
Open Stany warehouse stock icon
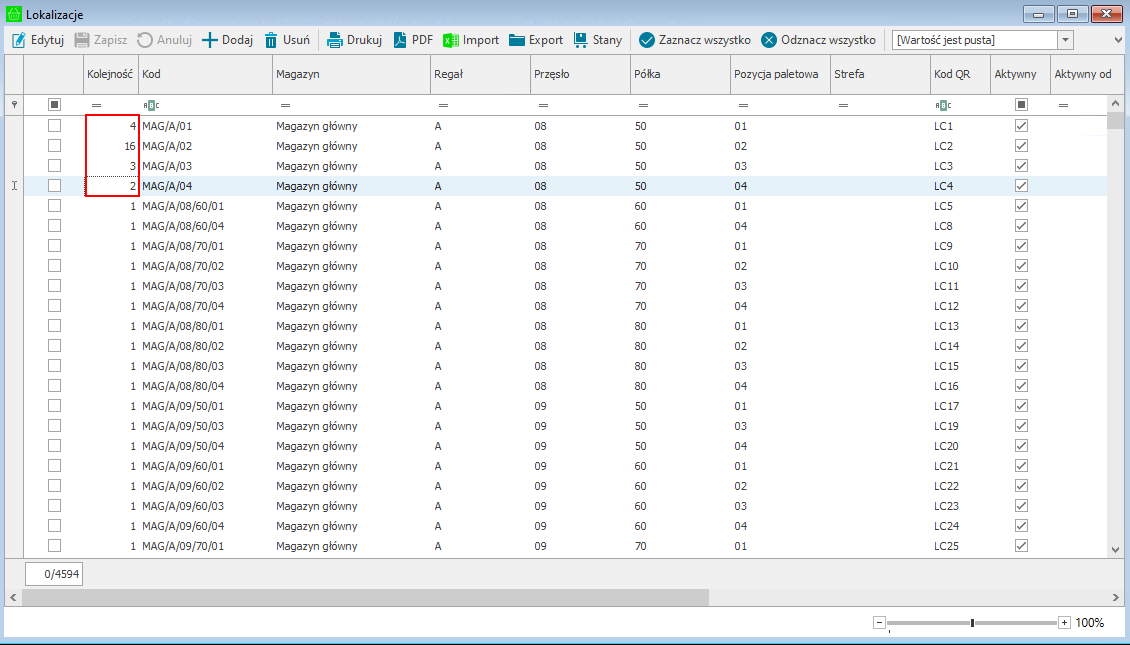[581, 40]
